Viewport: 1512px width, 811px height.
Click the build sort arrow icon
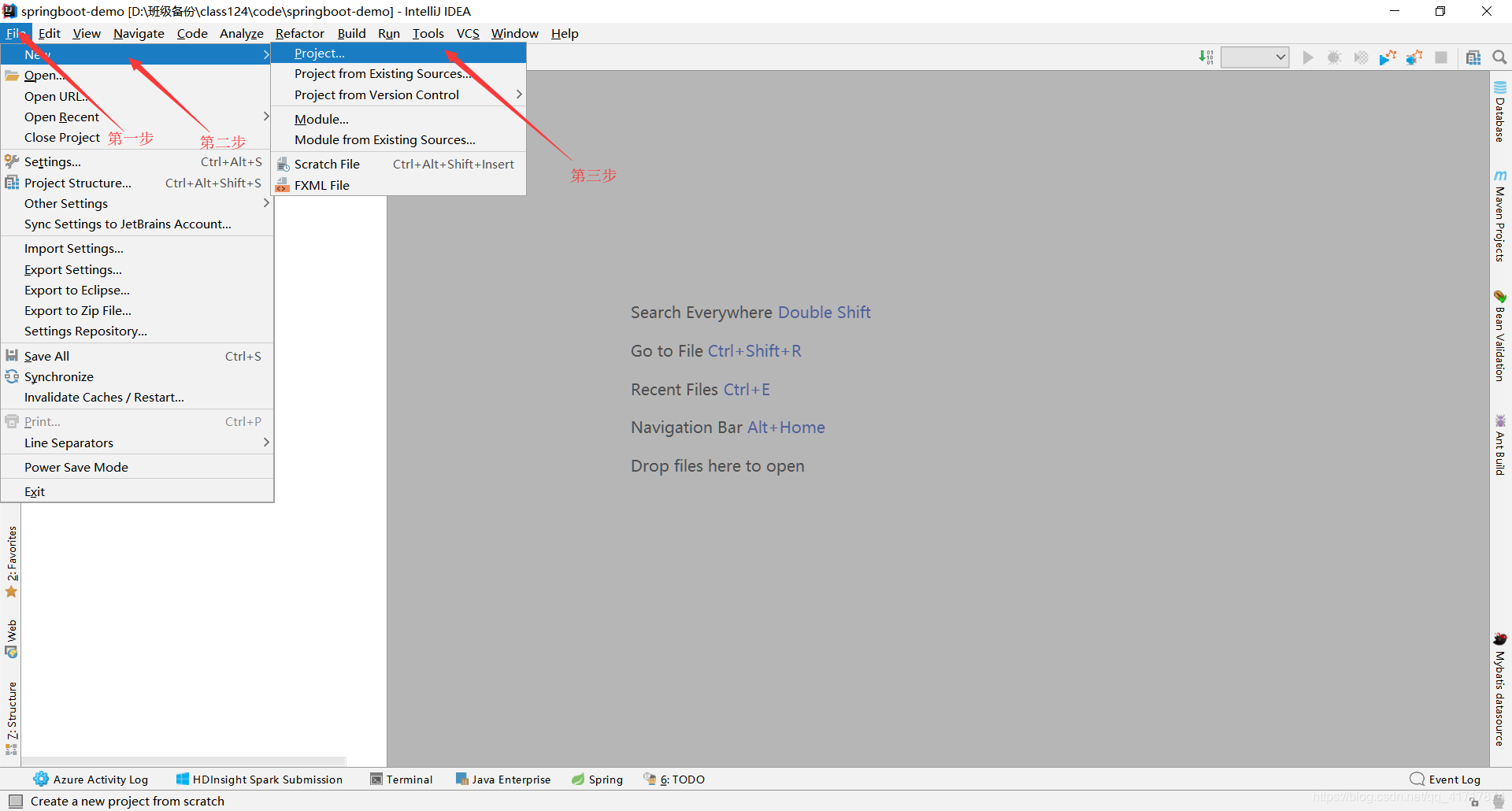coord(1206,57)
